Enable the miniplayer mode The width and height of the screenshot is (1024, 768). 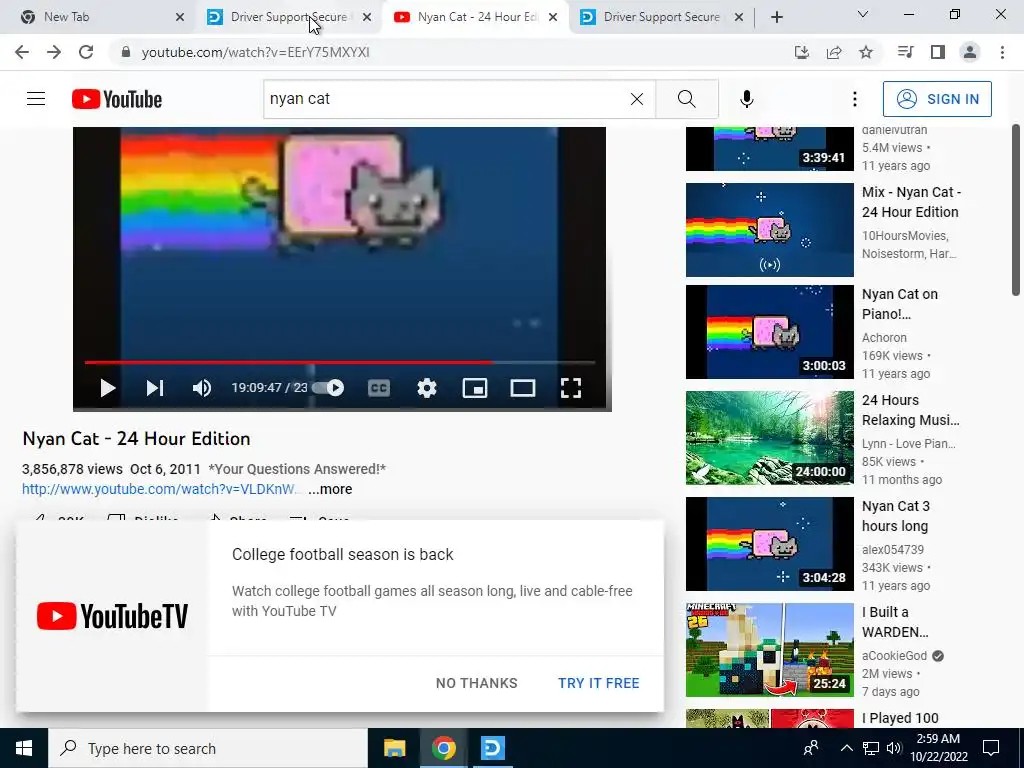pos(475,388)
